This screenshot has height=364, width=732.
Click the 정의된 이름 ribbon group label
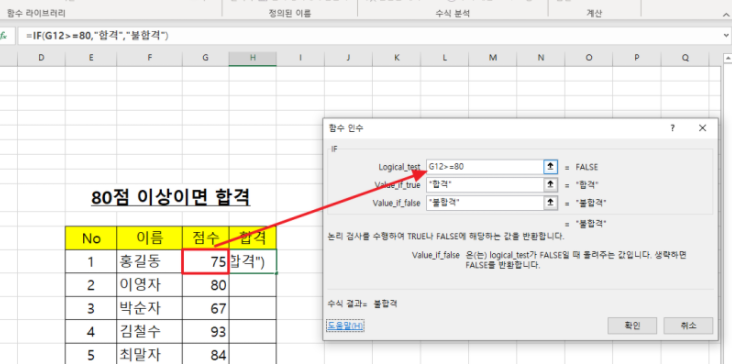pyautogui.click(x=289, y=14)
